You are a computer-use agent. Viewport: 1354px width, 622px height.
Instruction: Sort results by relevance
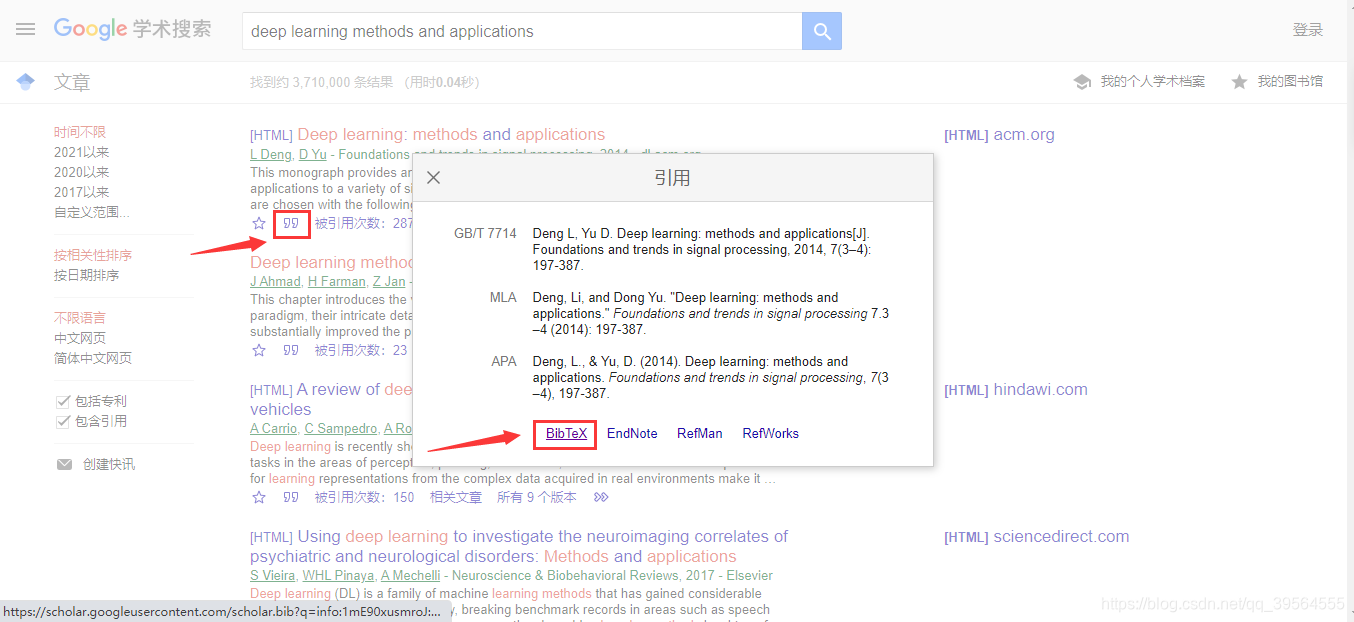[x=92, y=255]
